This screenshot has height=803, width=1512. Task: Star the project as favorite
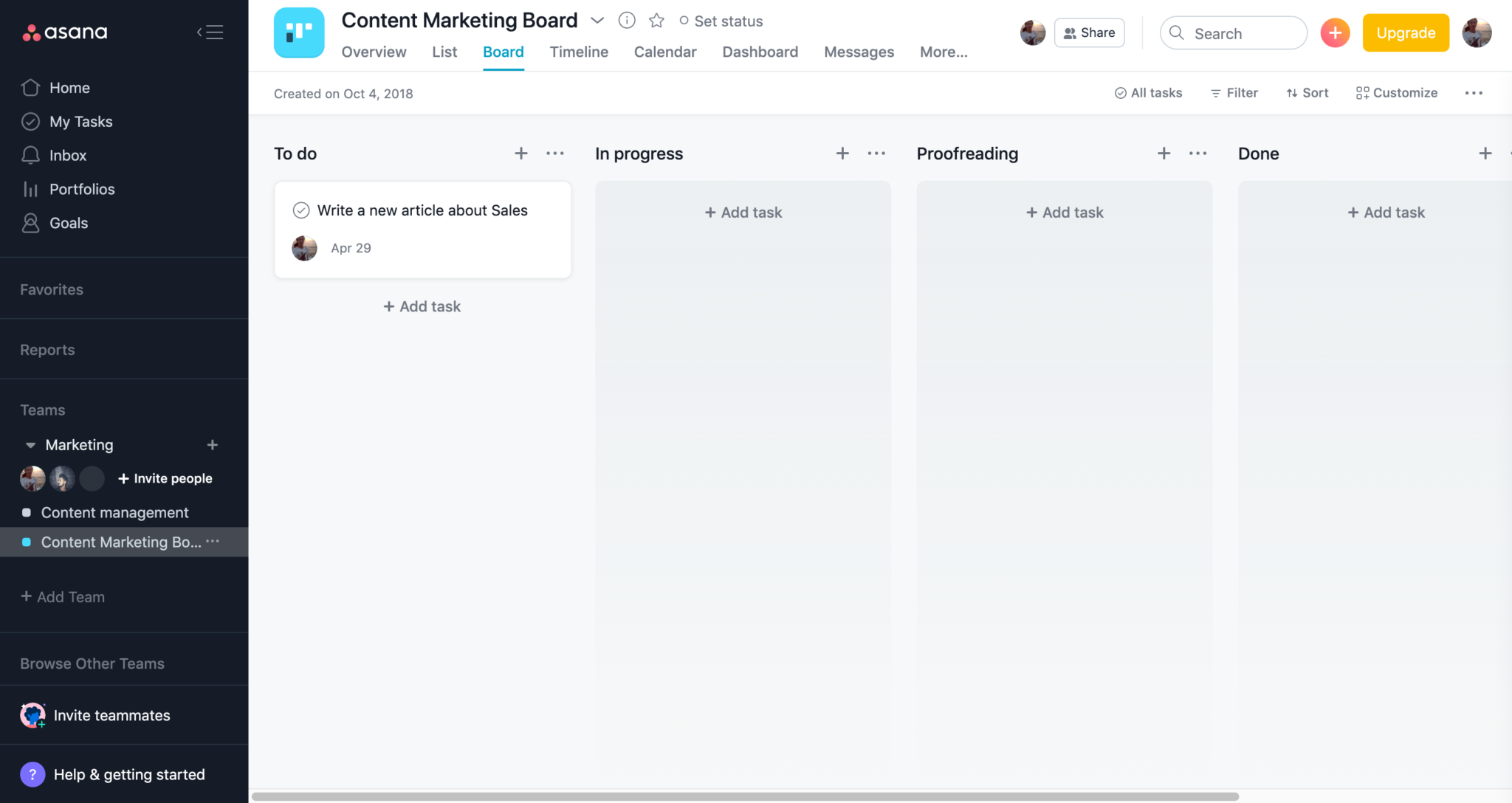(656, 21)
